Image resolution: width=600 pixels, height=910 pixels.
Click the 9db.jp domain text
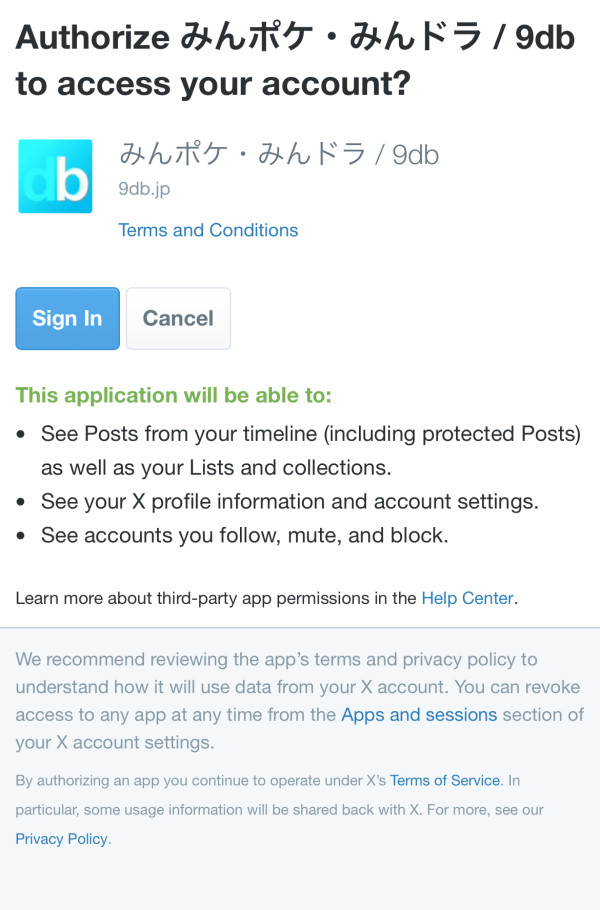pos(144,188)
